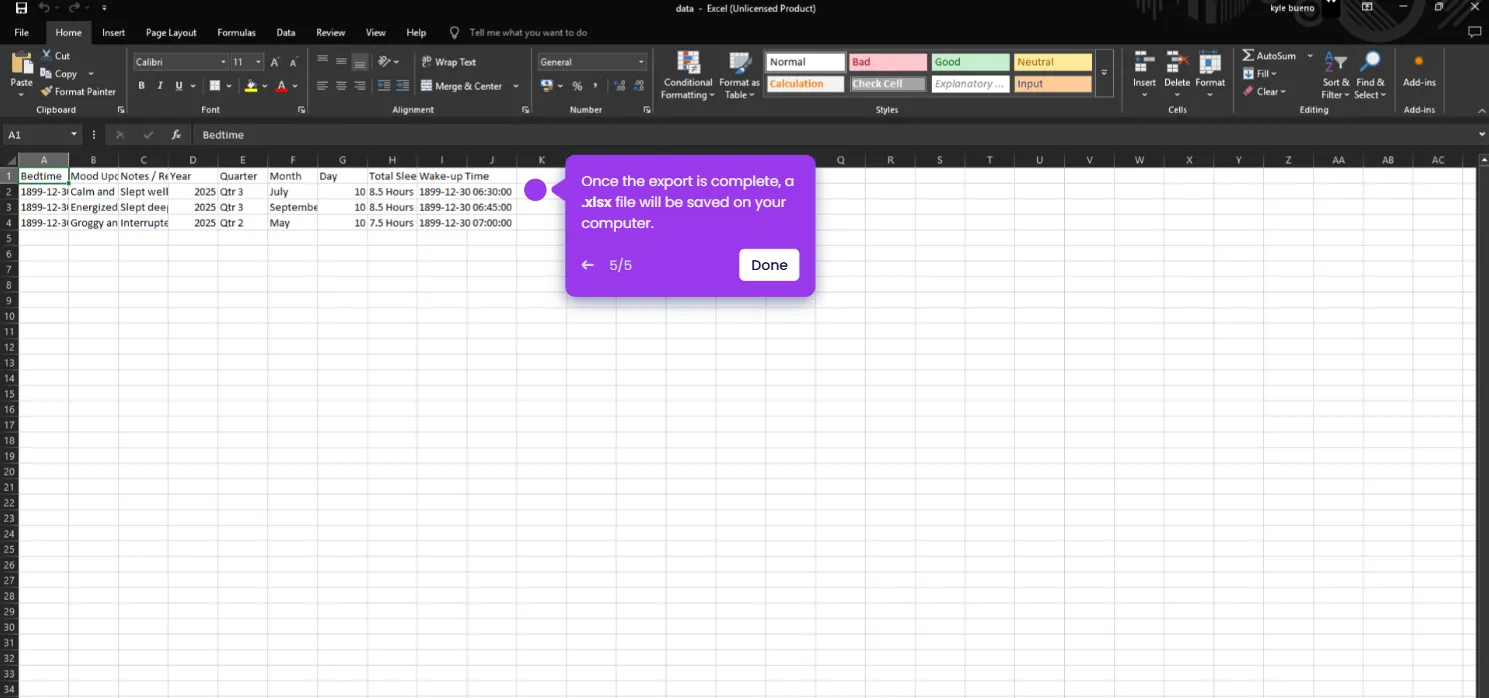Middle-align the cell contents
This screenshot has height=698, width=1489.
coord(341,62)
